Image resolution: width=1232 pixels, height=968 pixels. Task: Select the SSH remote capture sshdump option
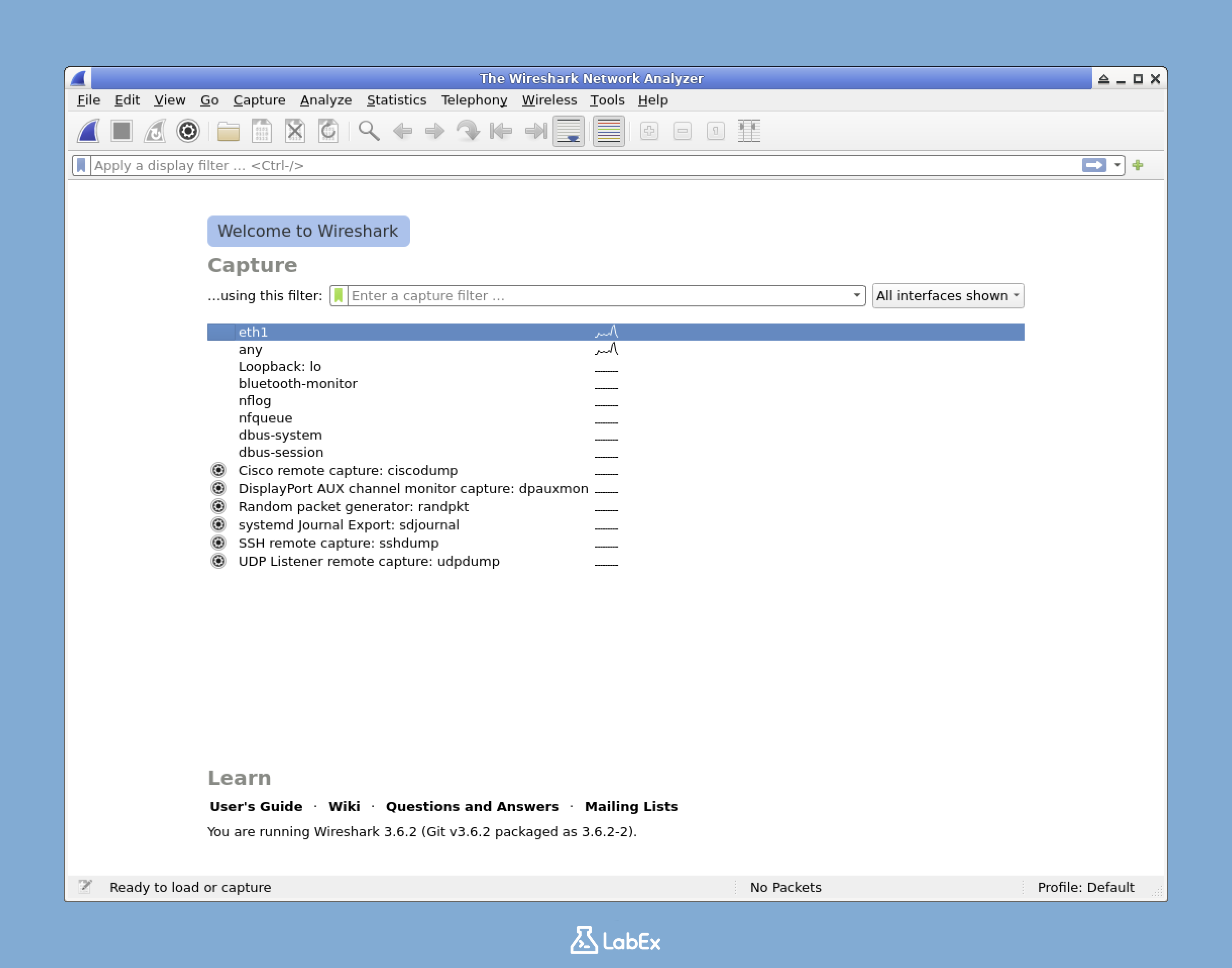pos(338,543)
